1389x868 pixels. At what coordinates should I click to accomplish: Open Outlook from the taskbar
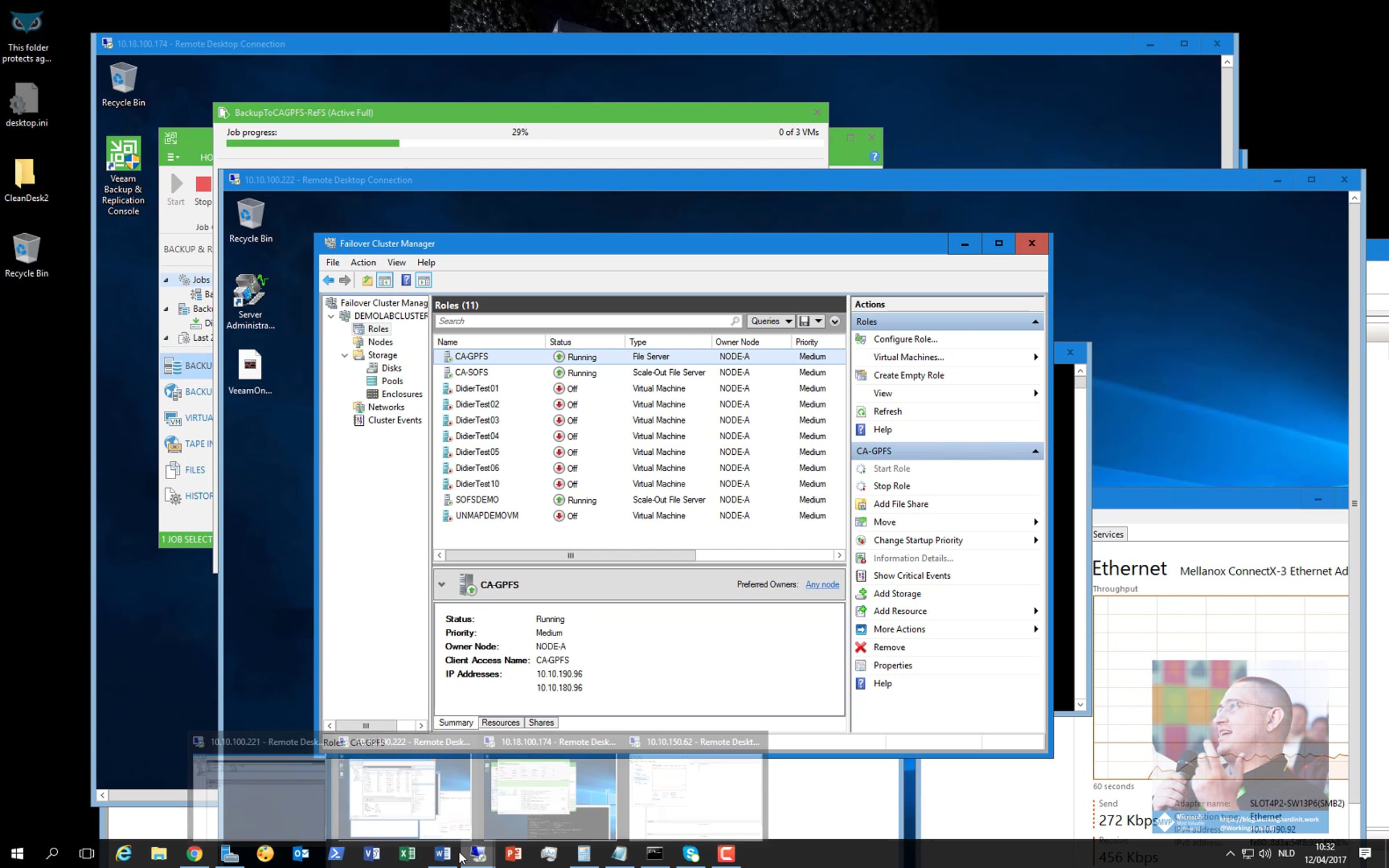(x=300, y=854)
